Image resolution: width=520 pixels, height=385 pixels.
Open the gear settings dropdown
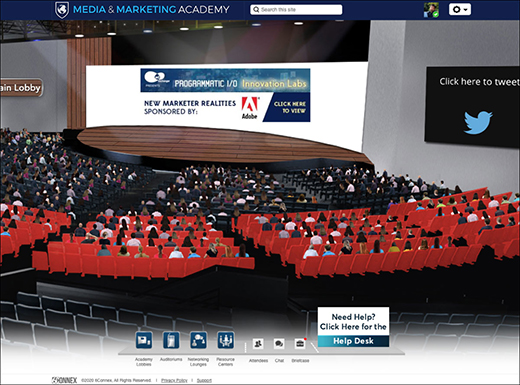tap(460, 9)
